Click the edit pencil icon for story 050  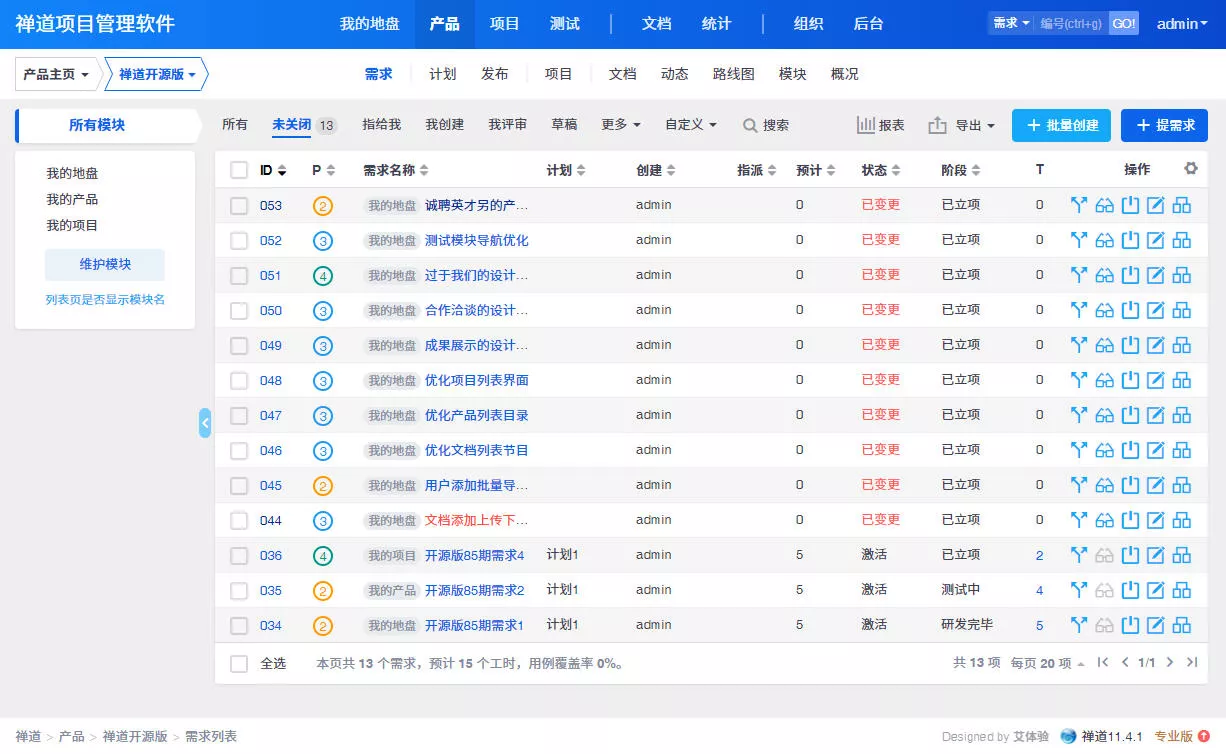(1156, 310)
